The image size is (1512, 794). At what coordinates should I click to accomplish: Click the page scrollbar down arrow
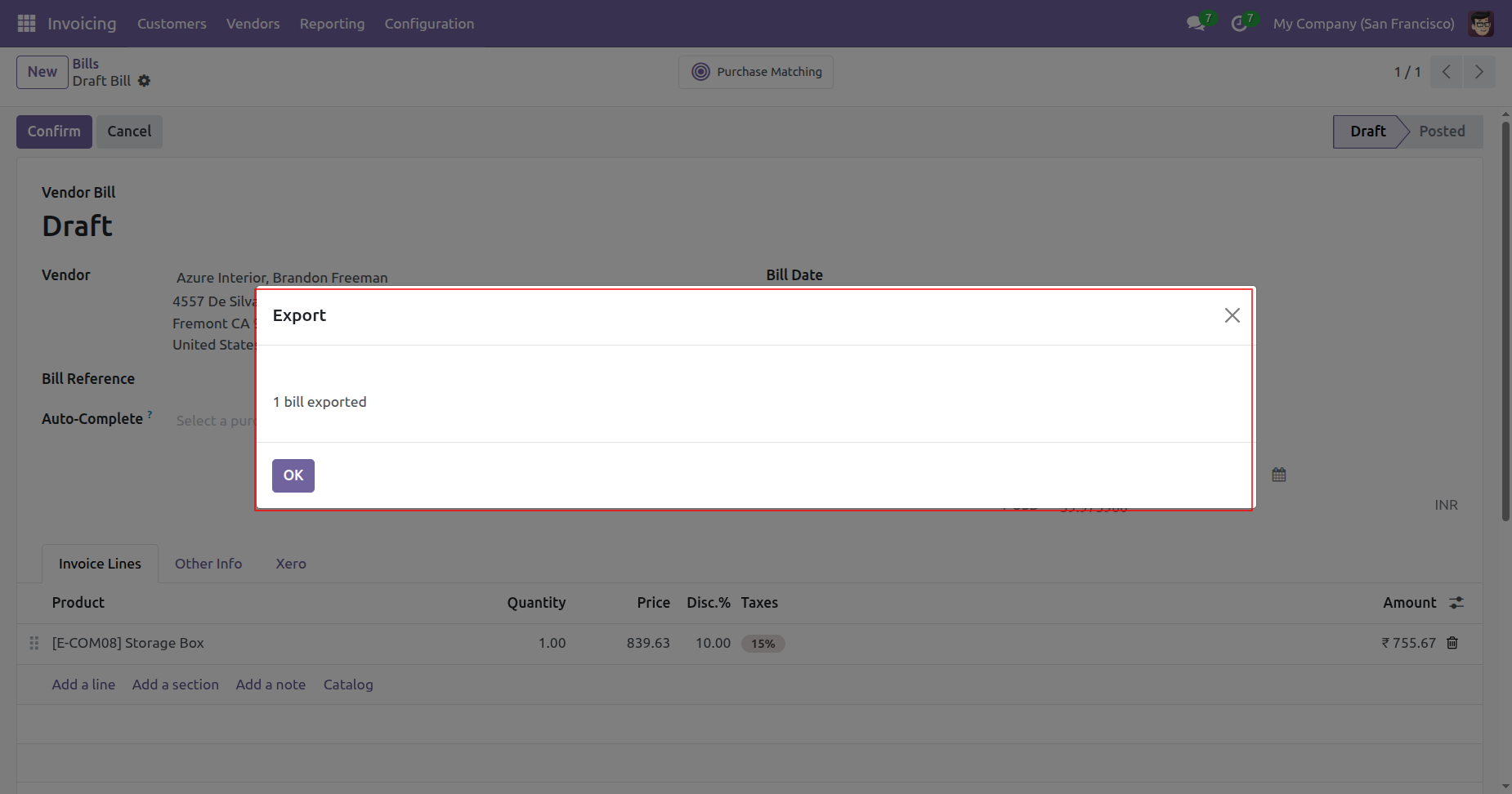coord(1505,787)
